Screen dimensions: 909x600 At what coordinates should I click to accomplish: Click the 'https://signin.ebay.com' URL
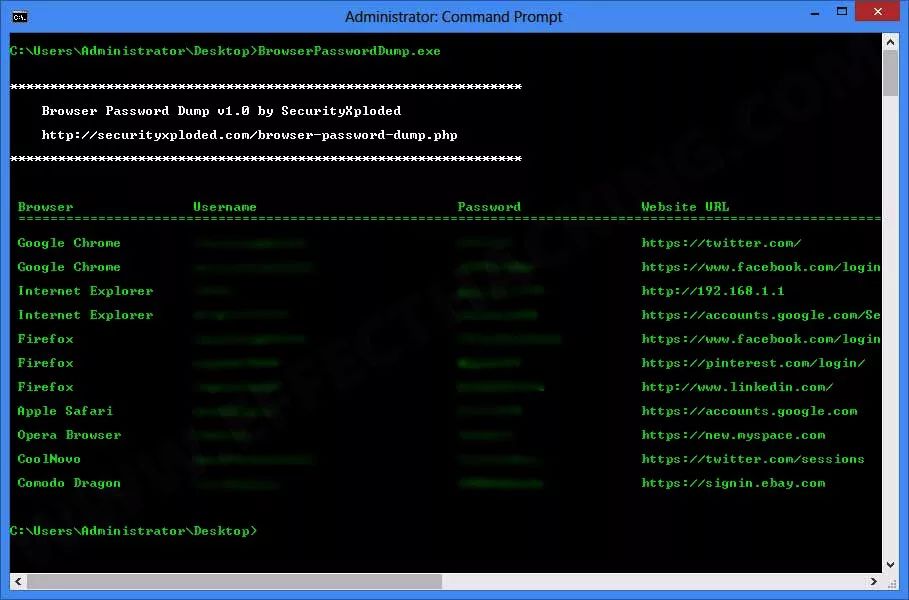[x=733, y=483]
